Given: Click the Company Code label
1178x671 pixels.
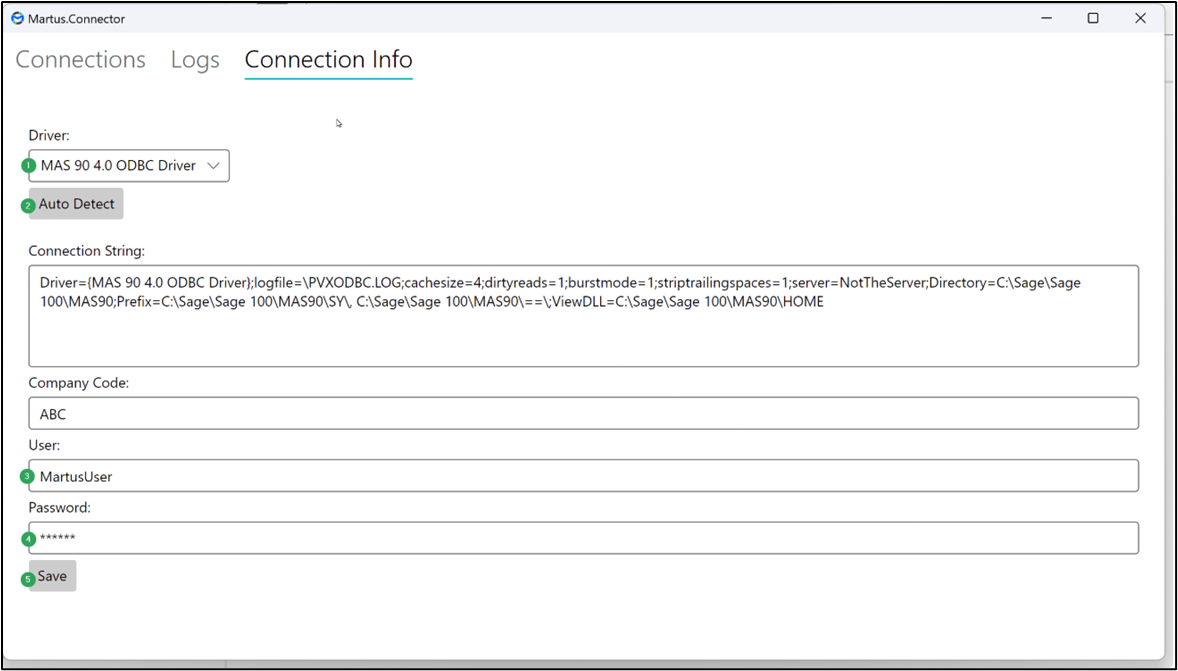Looking at the screenshot, I should [x=79, y=383].
